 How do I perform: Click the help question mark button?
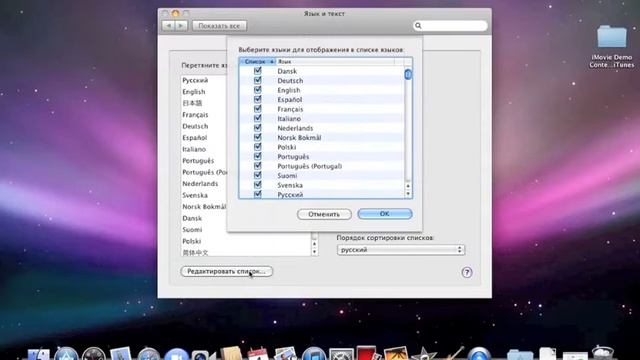tap(467, 272)
